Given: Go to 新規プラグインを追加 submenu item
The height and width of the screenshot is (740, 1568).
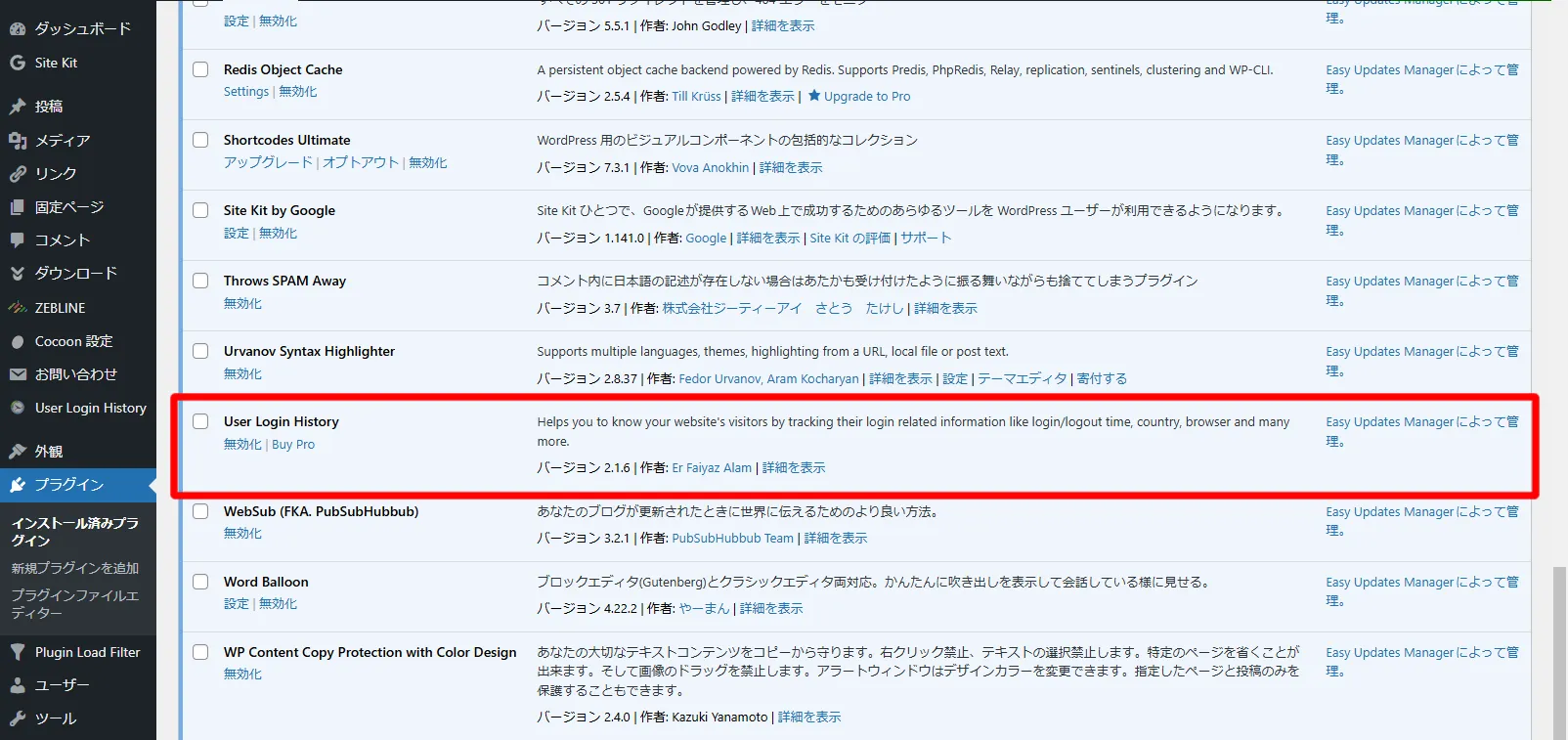Looking at the screenshot, I should 75,568.
